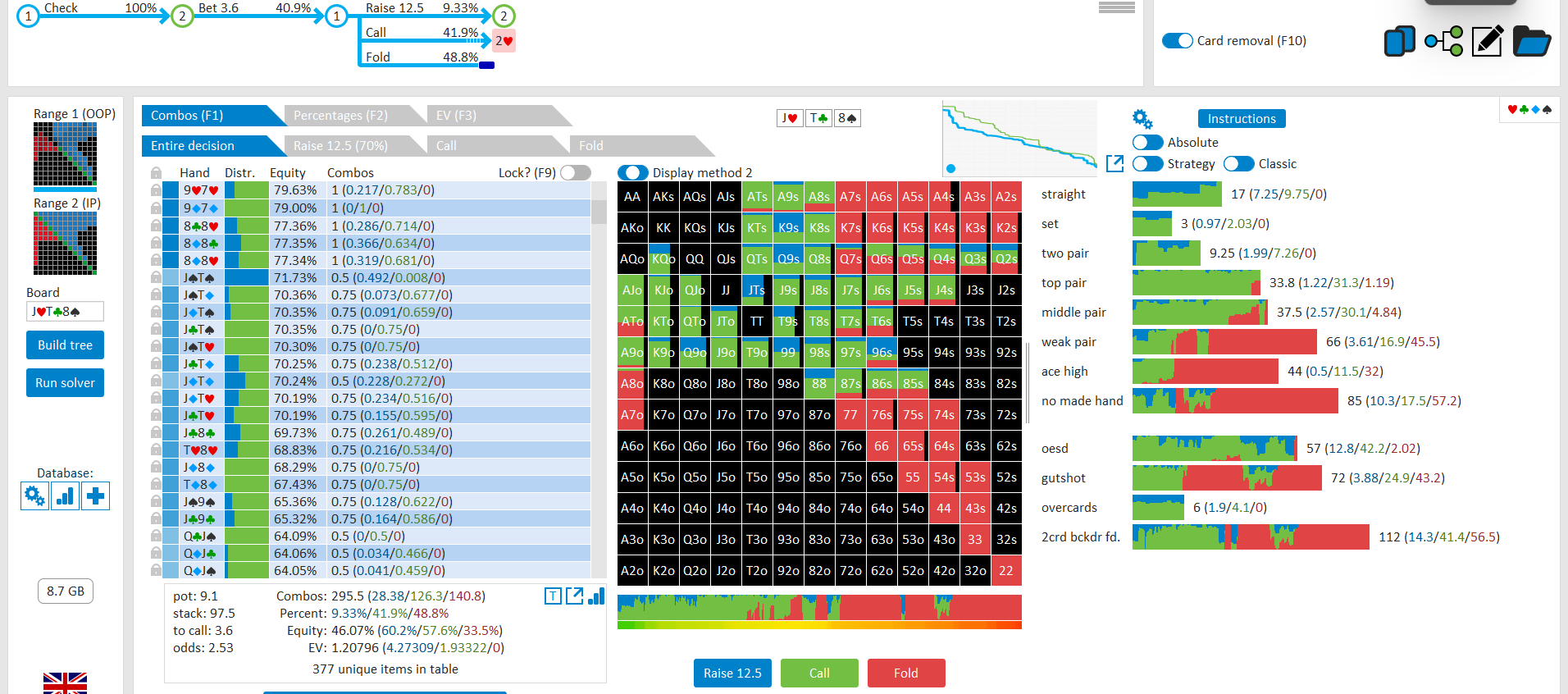
Task: Switch to Combos (F1) tab
Action: [x=213, y=116]
